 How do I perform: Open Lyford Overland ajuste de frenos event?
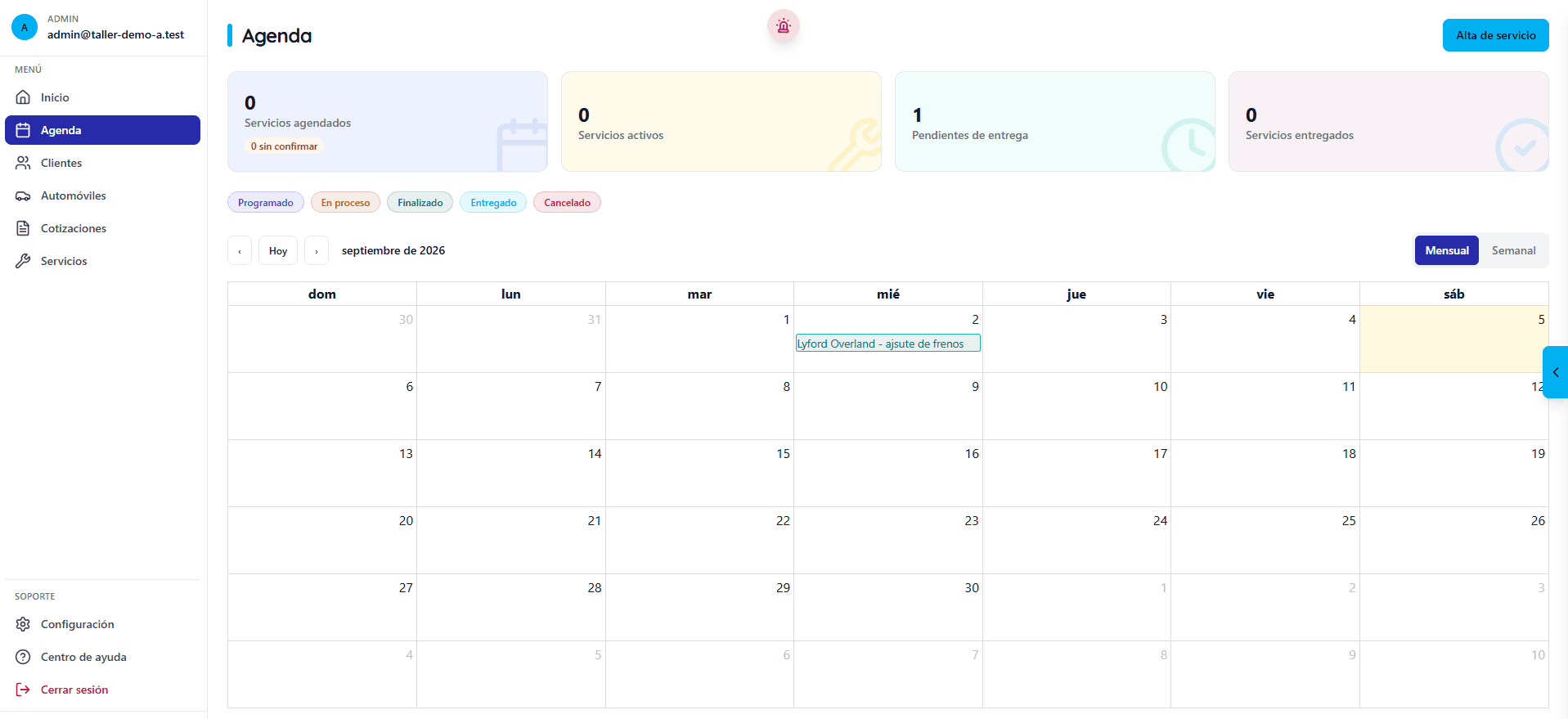[x=887, y=344]
